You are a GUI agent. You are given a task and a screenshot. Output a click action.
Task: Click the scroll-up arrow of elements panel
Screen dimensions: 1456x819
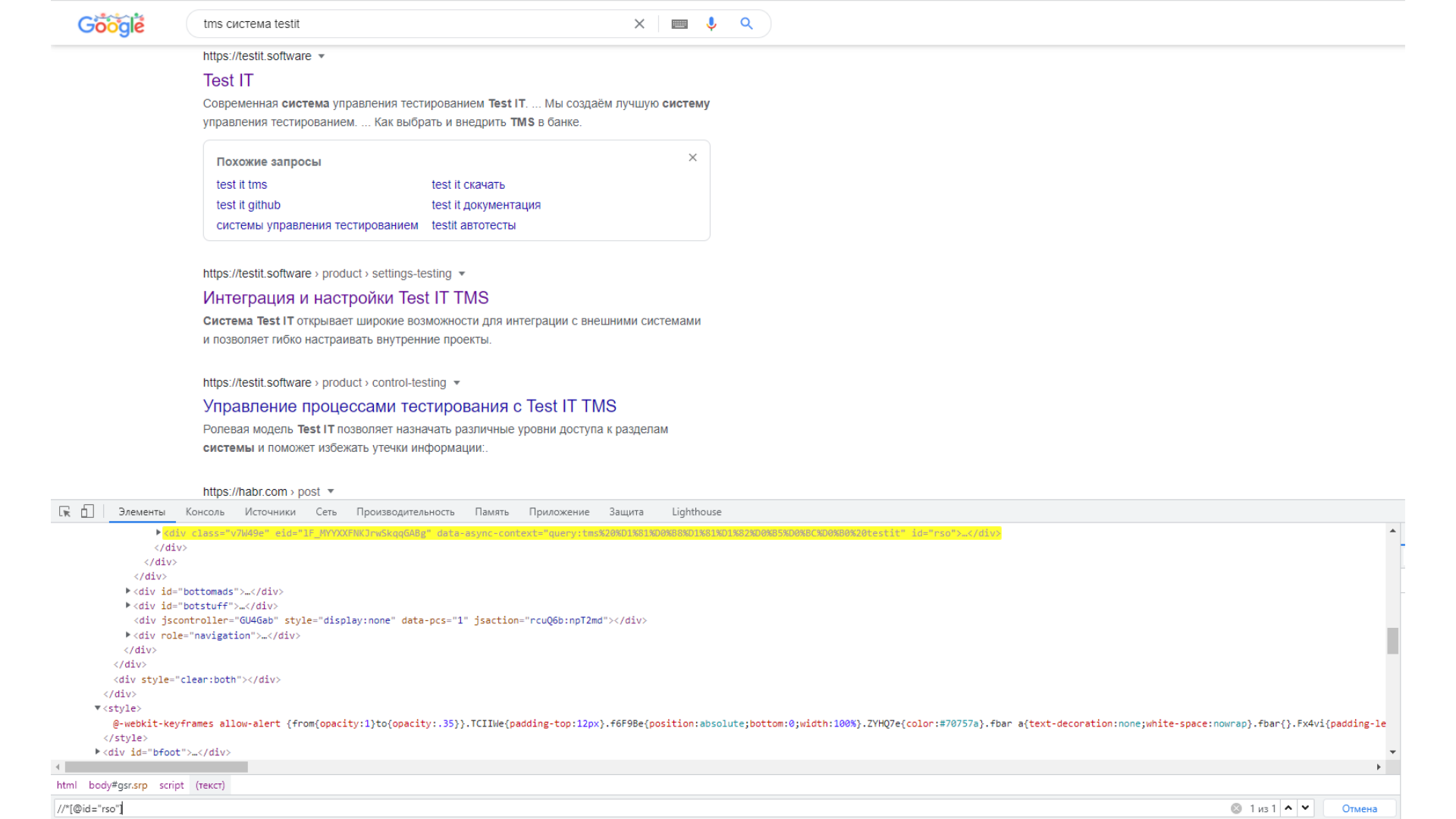1393,531
